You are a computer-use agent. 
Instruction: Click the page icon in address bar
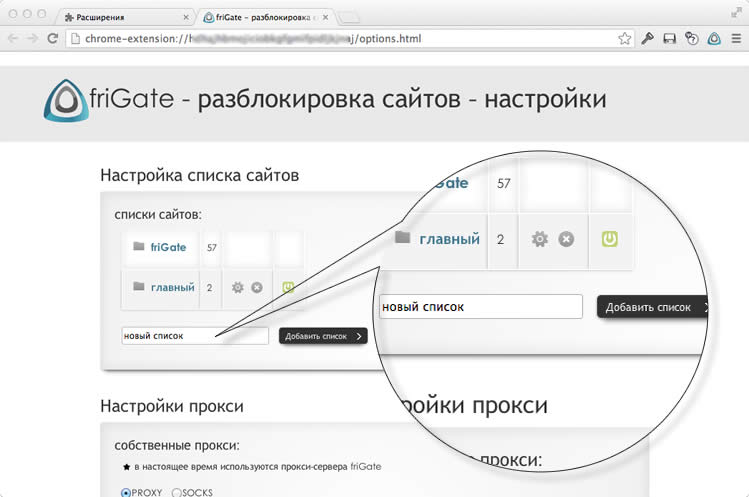tap(75, 39)
